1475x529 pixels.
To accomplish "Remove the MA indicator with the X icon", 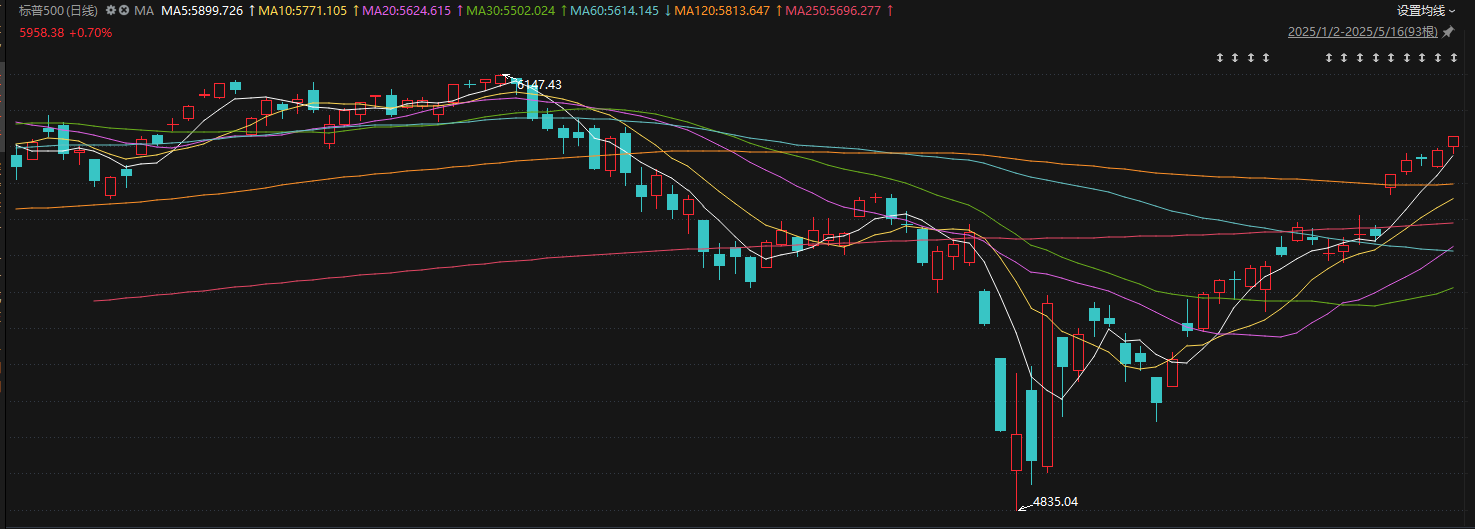I will coord(124,10).
